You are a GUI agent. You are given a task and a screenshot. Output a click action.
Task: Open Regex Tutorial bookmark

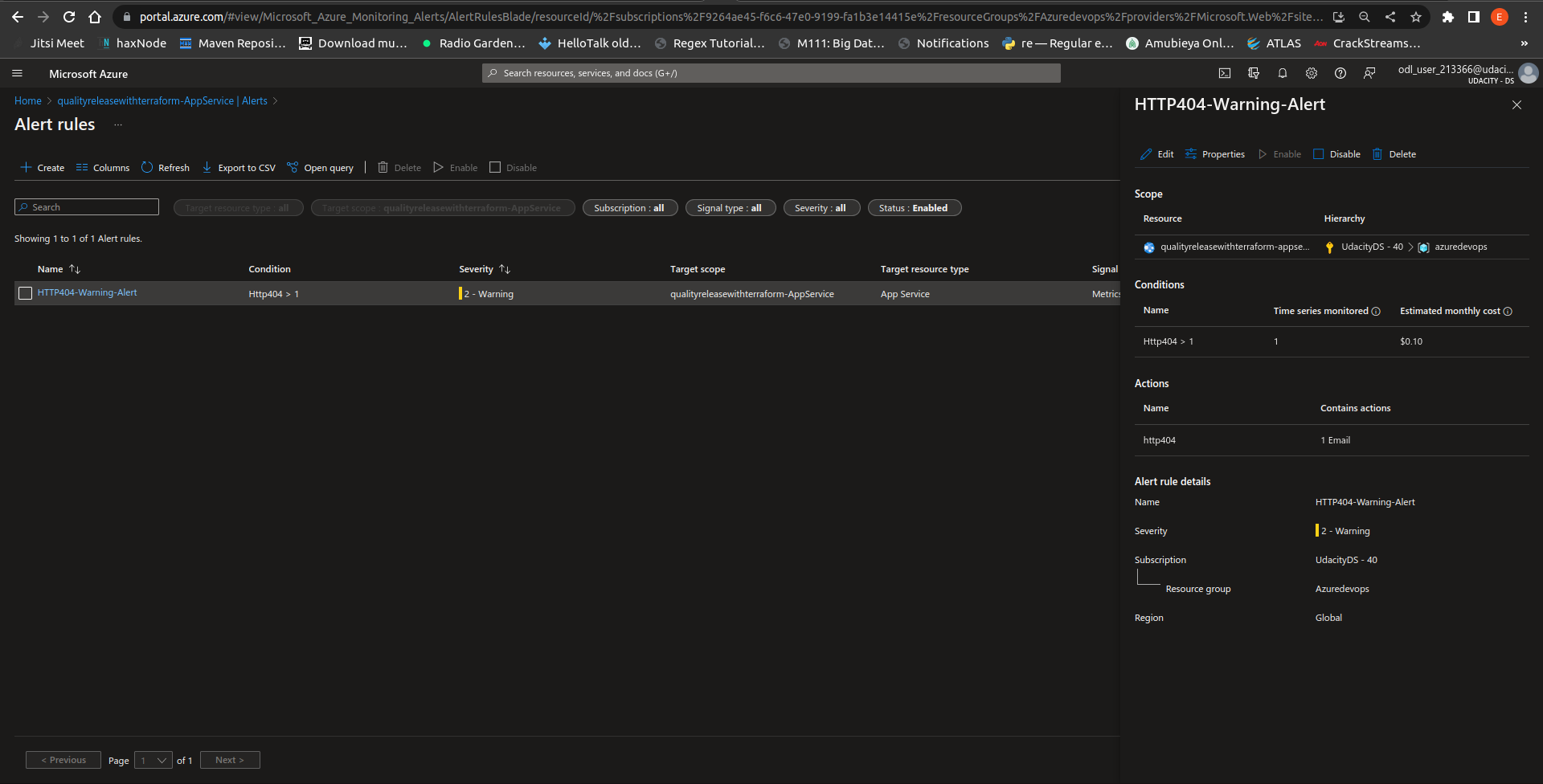point(710,43)
